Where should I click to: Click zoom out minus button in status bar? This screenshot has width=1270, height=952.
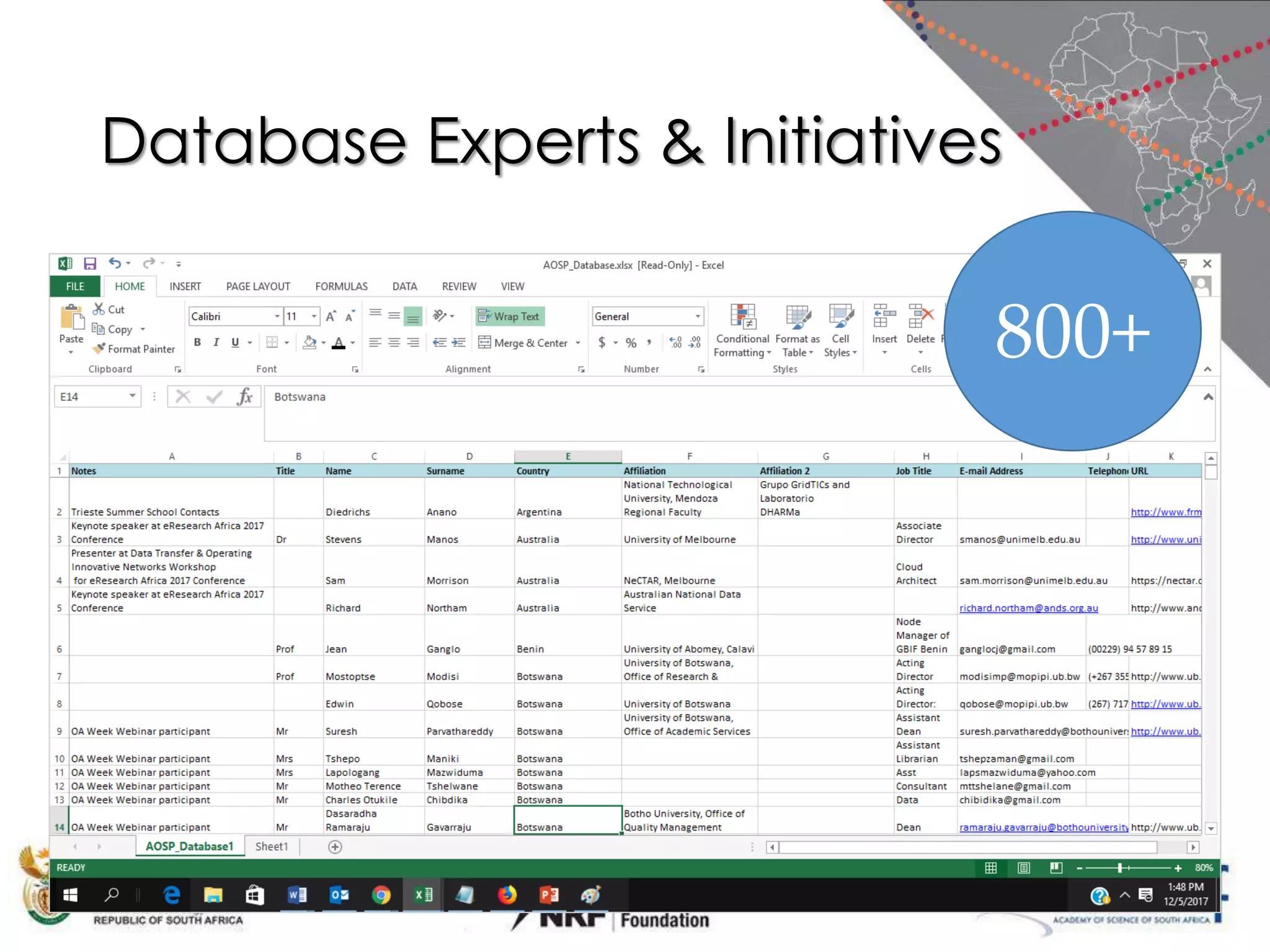(x=1080, y=868)
